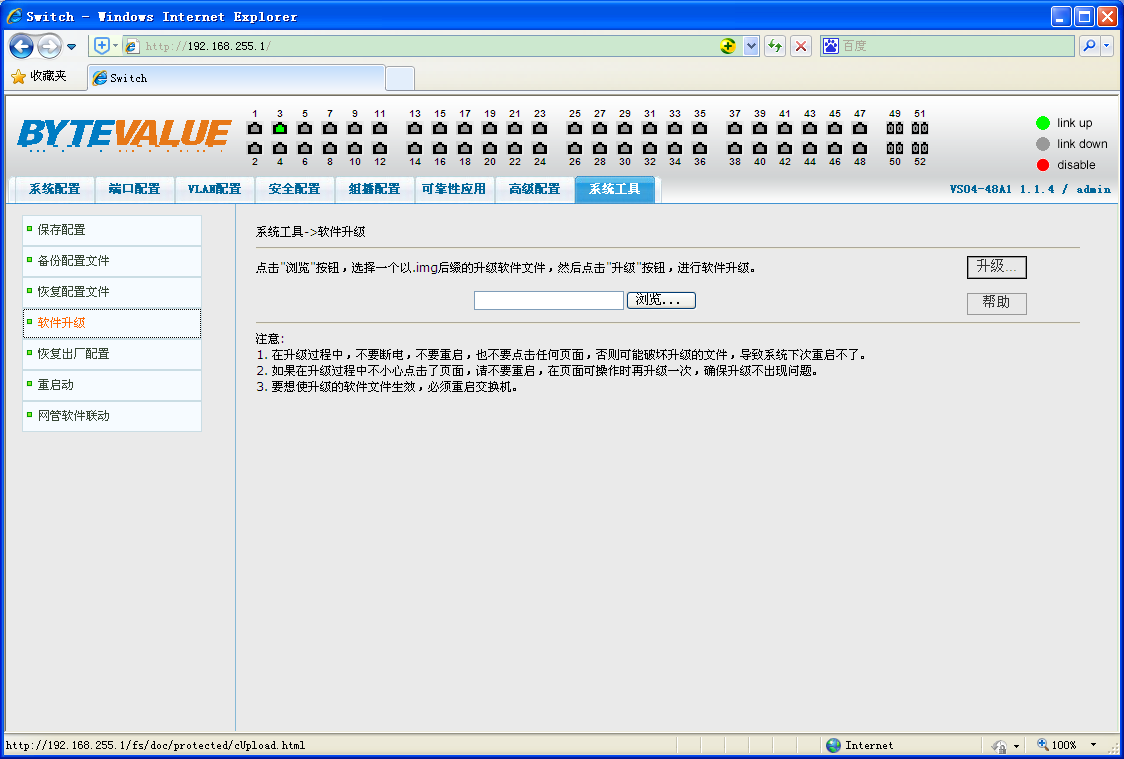Click the browser refresh icon

click(x=774, y=46)
